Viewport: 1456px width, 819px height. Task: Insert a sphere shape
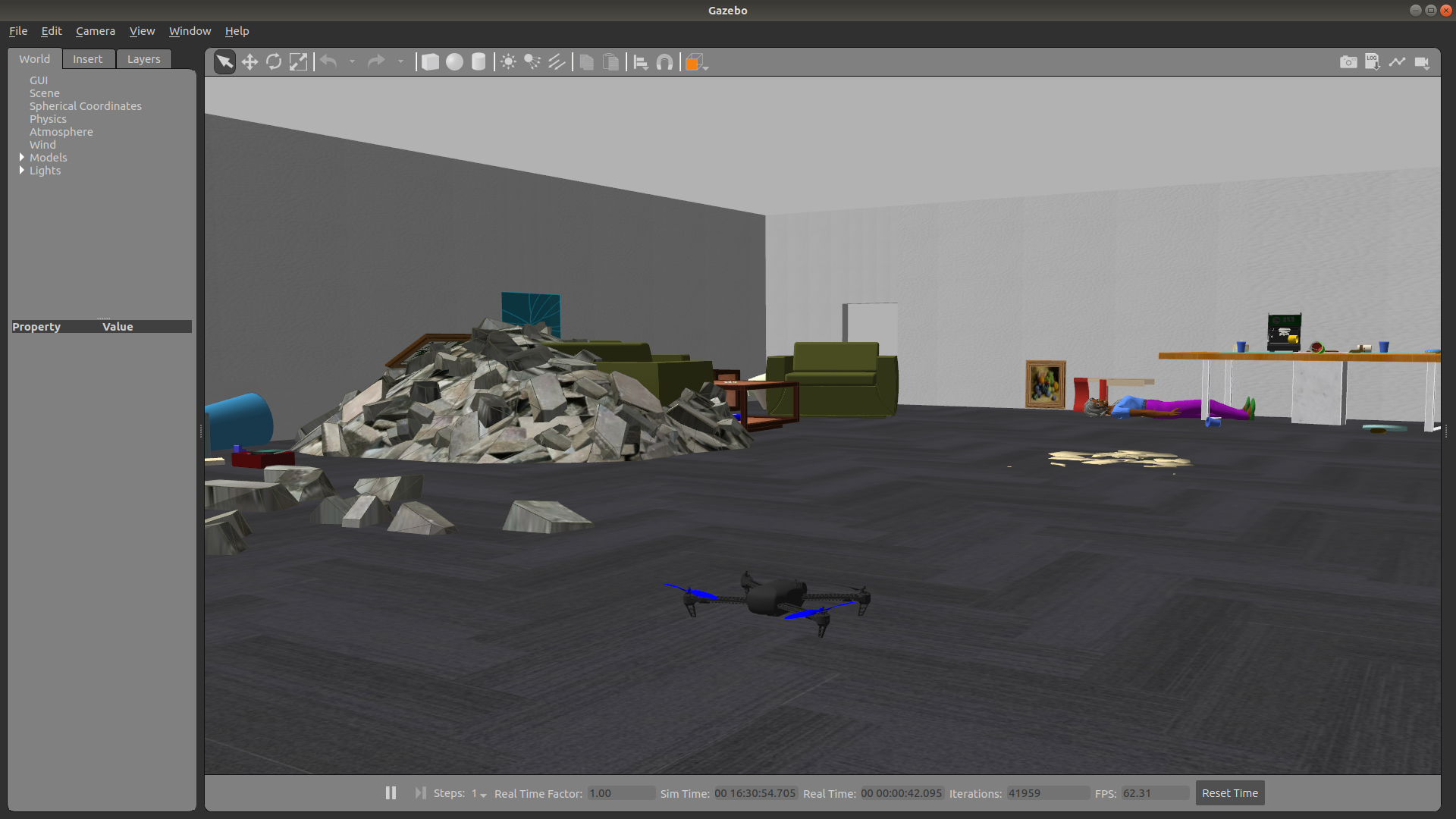pyautogui.click(x=454, y=62)
